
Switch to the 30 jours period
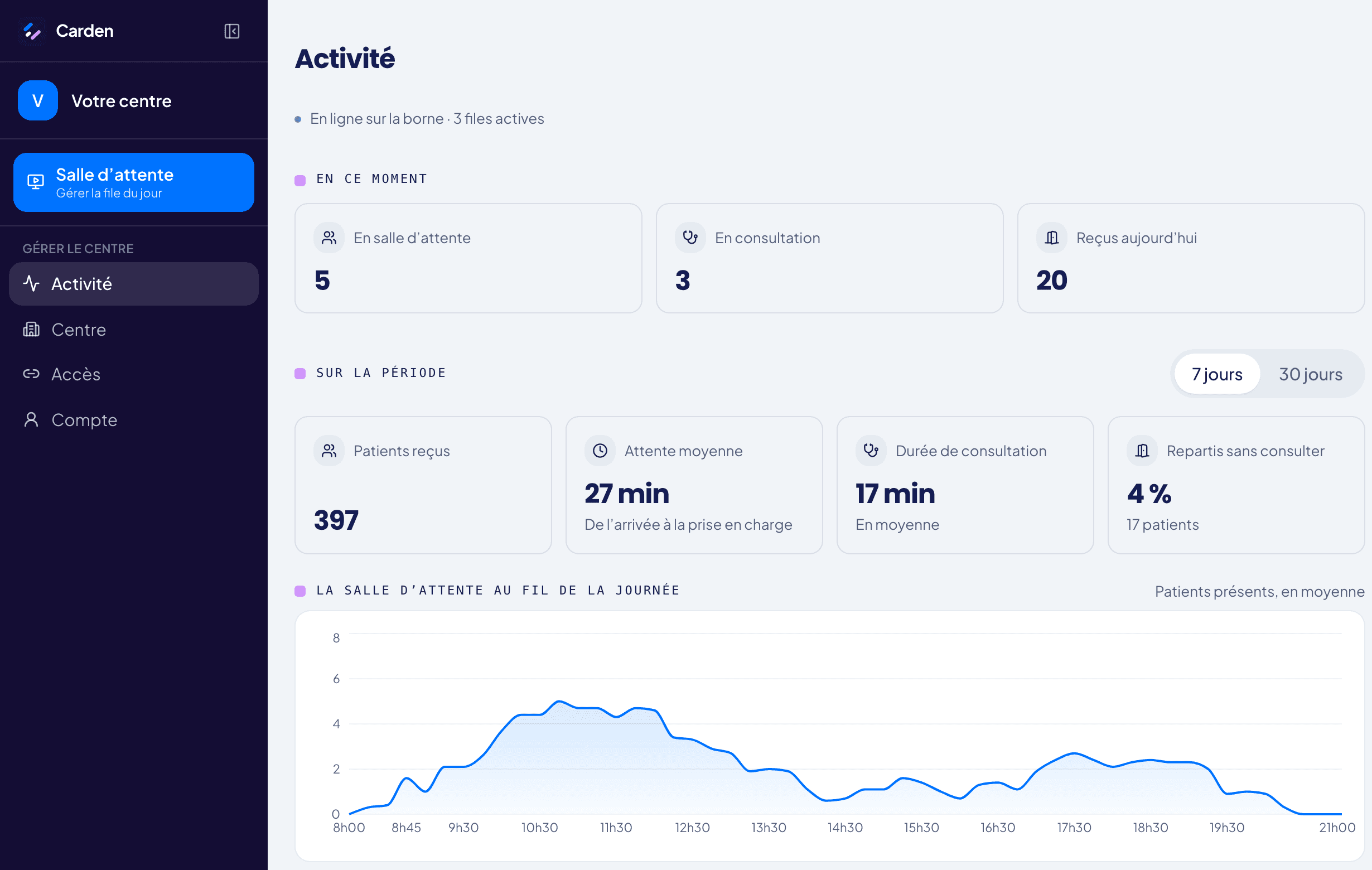pyautogui.click(x=1311, y=374)
